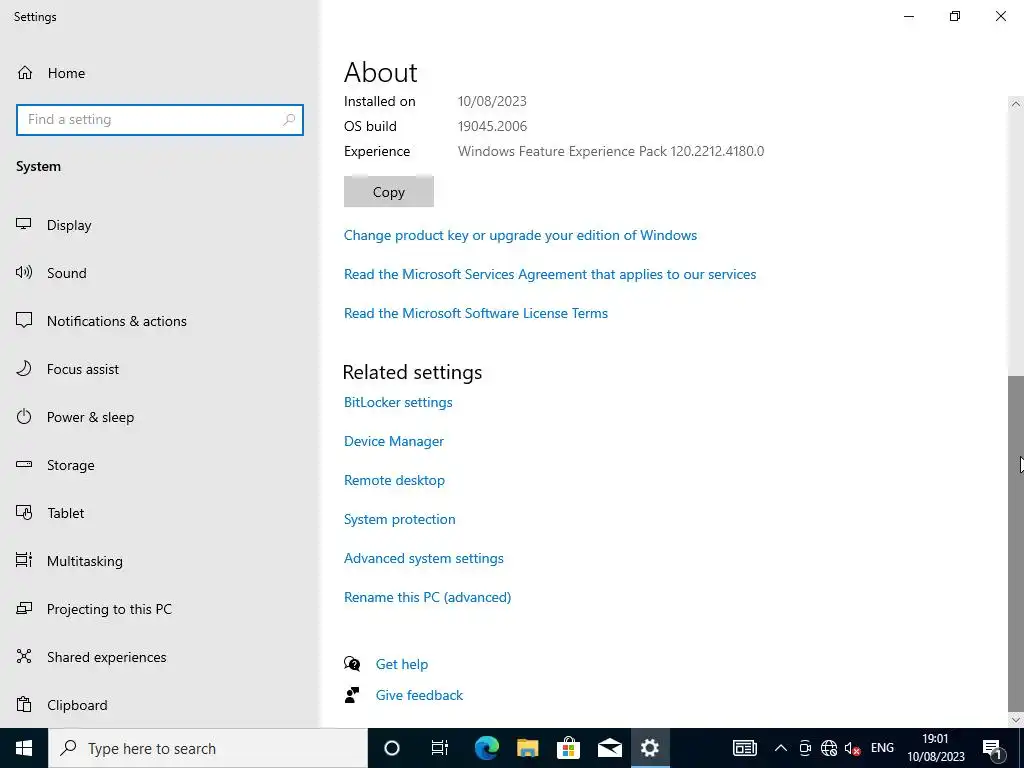Go to the Home icon in Settings
The width and height of the screenshot is (1024, 768).
coord(25,72)
